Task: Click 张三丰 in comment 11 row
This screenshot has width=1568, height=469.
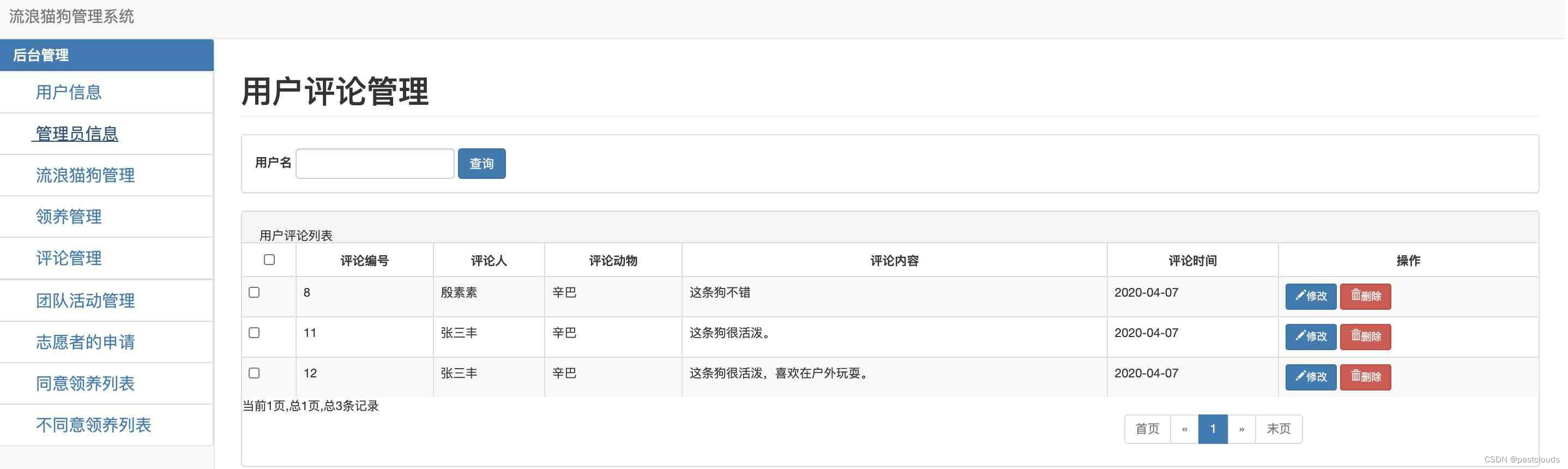Action: [x=460, y=333]
